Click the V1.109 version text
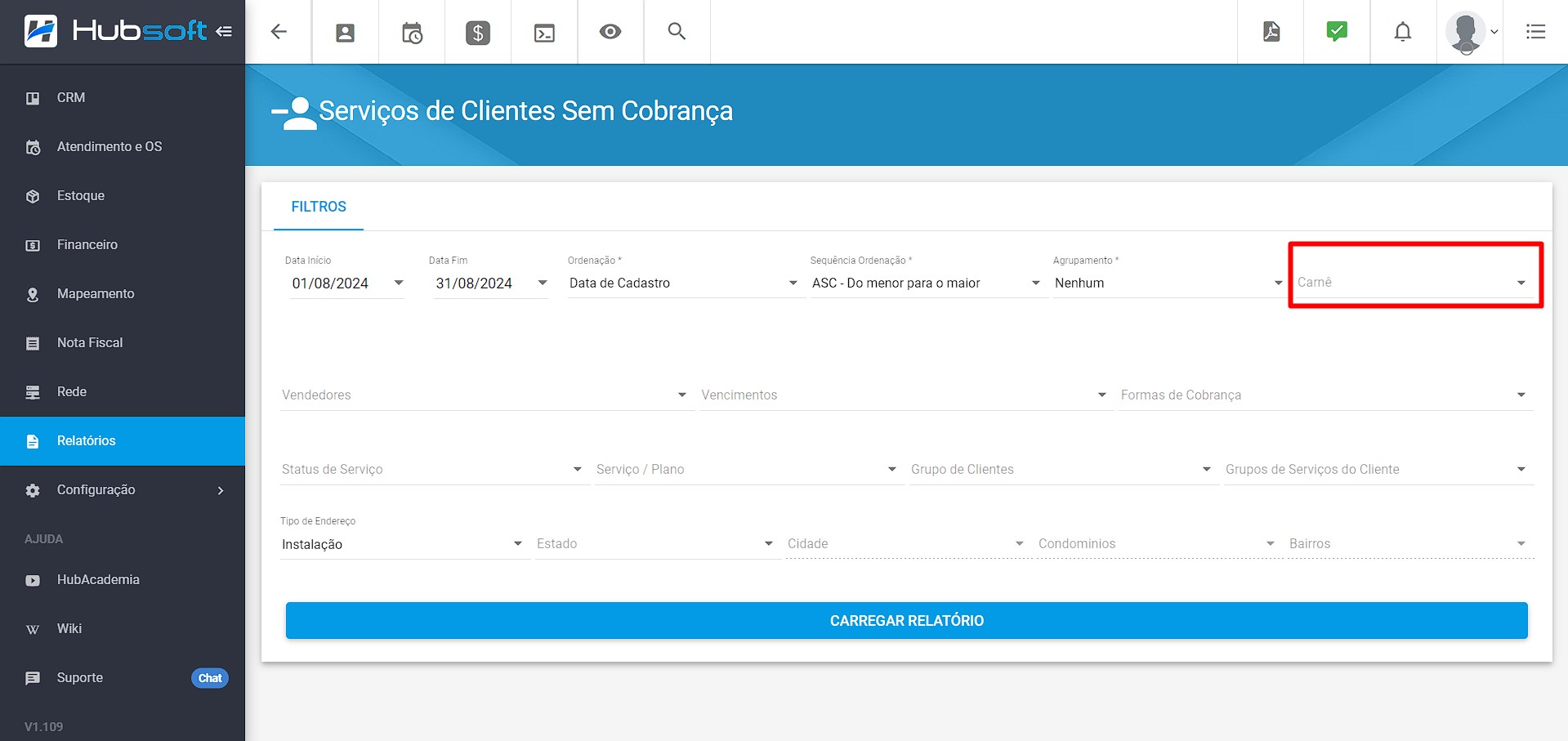 (44, 727)
